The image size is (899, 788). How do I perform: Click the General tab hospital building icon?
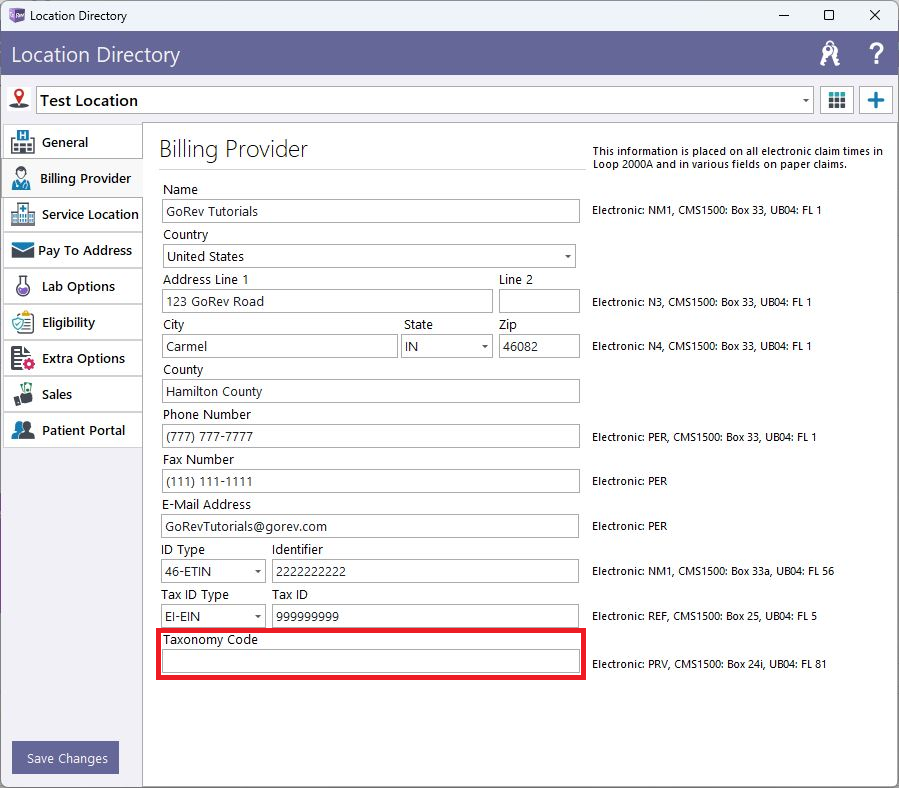click(x=22, y=142)
